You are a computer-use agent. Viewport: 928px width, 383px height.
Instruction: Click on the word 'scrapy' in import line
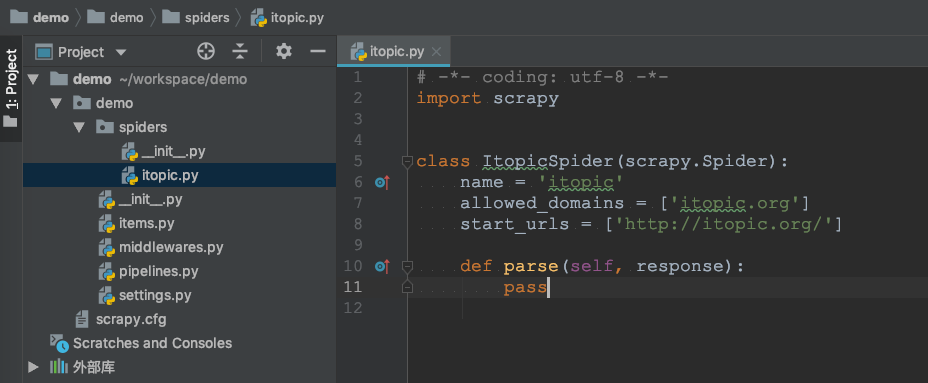point(526,98)
